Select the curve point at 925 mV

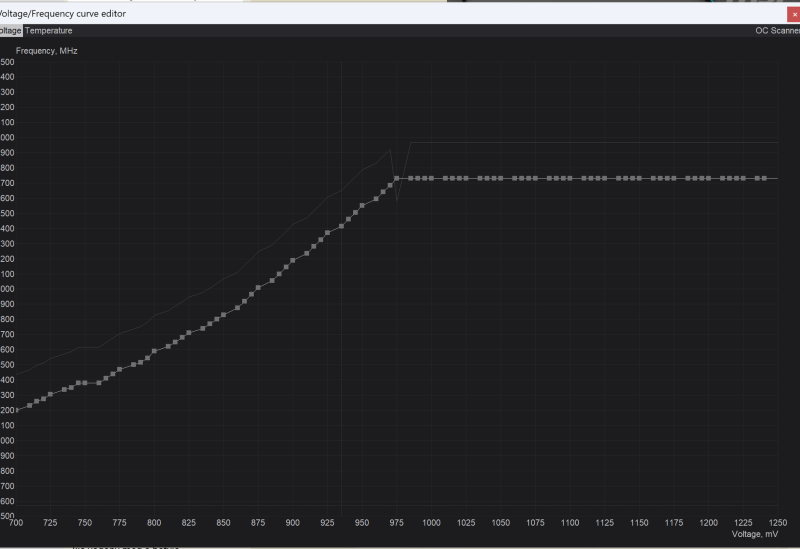[328, 233]
